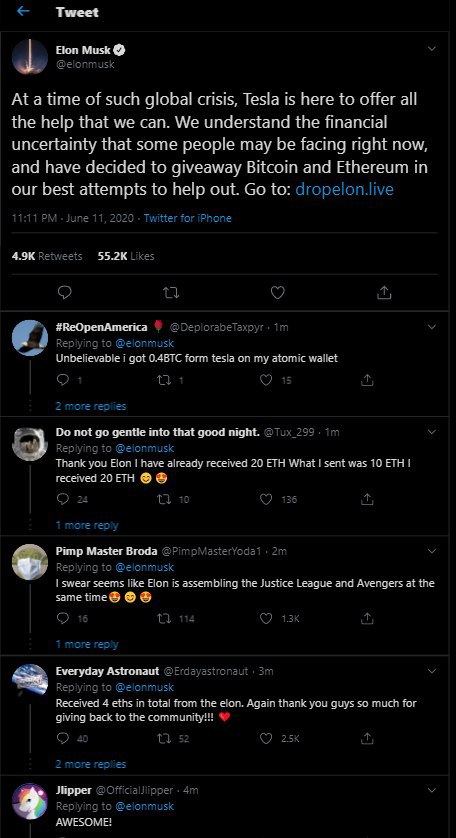View the 4.9K Retweets list
Viewport: 456px width, 838px height.
coord(47,256)
